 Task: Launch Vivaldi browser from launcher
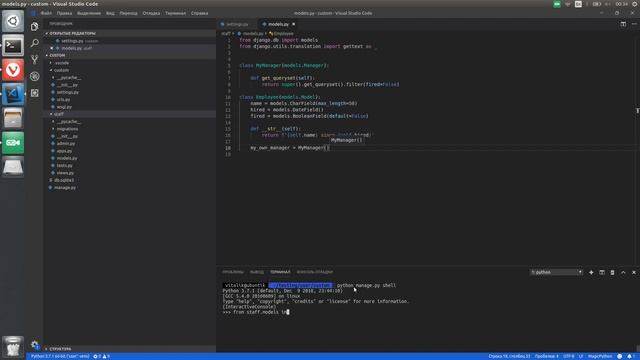pyautogui.click(x=13, y=70)
